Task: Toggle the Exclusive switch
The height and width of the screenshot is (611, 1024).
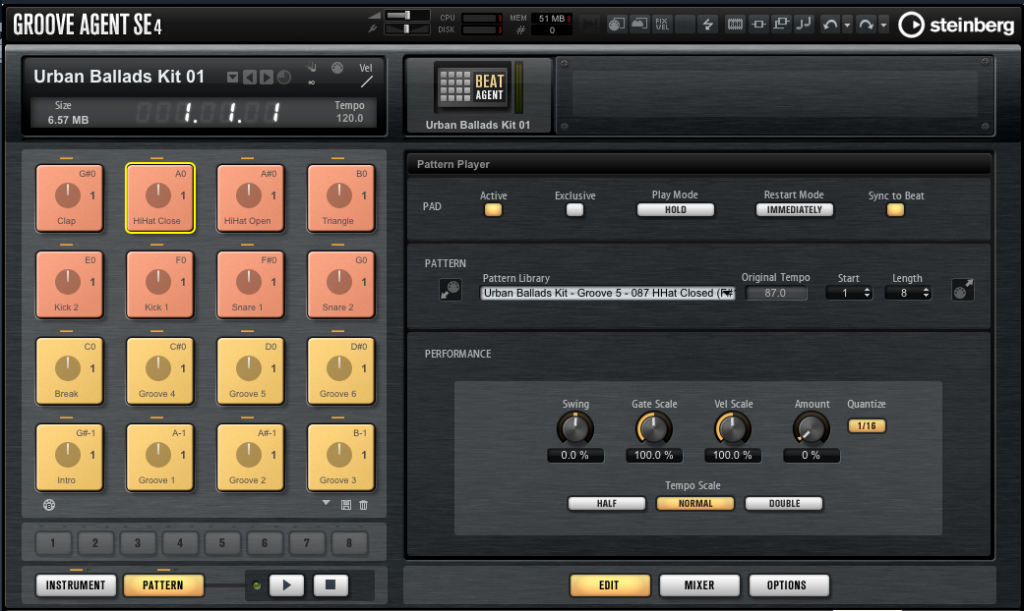Action: pos(575,210)
